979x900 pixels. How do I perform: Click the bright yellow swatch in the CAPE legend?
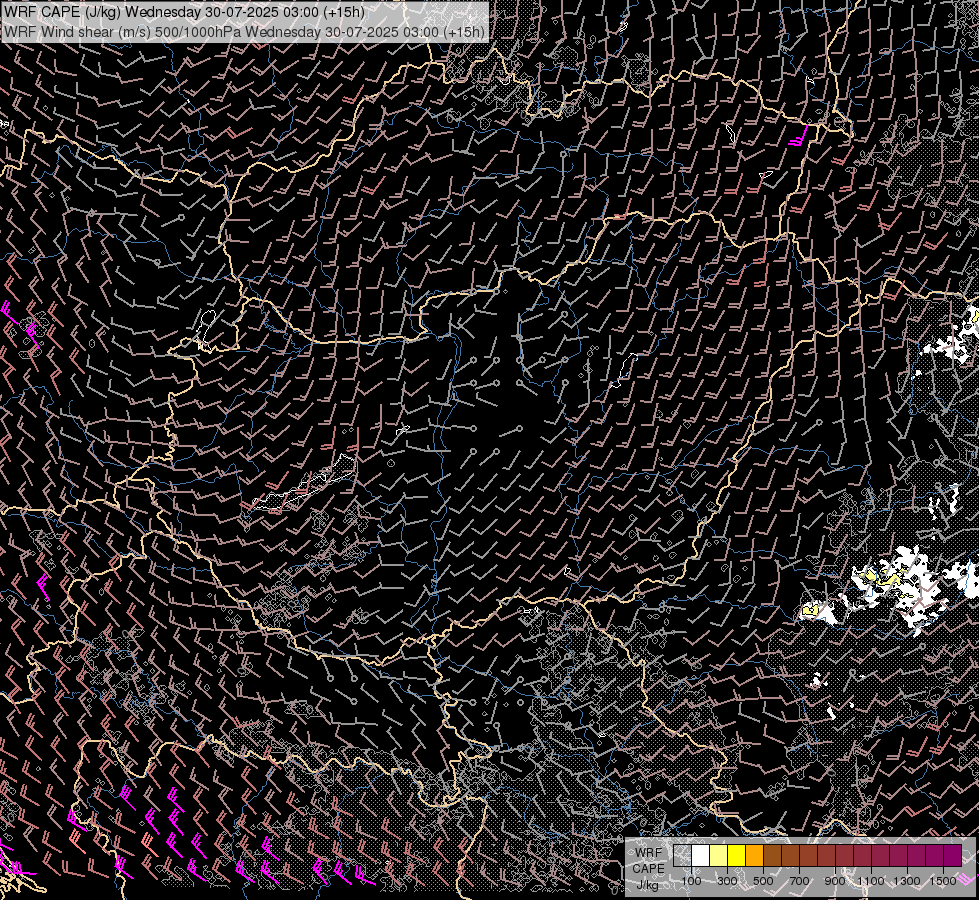pos(736,856)
